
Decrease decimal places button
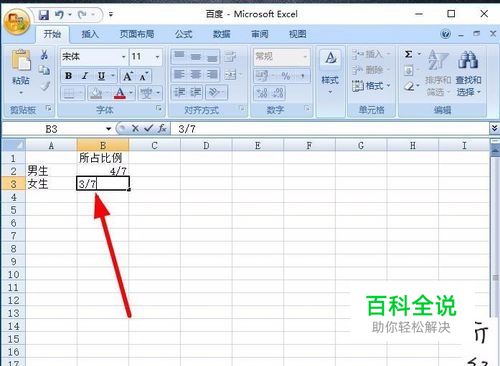[x=278, y=93]
